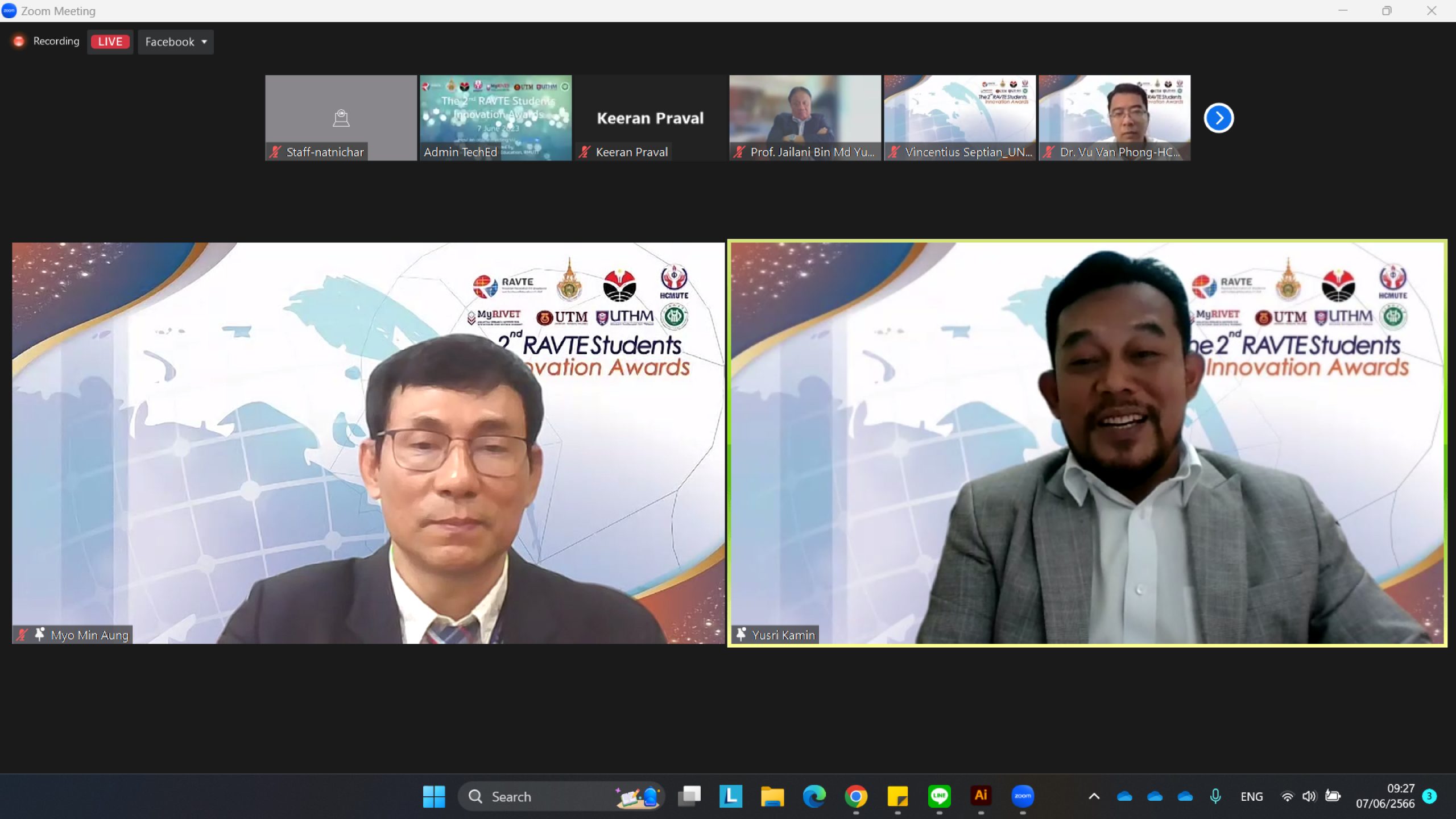Show next page of participant thumbnails
Viewport: 1456px width, 819px height.
[x=1218, y=118]
